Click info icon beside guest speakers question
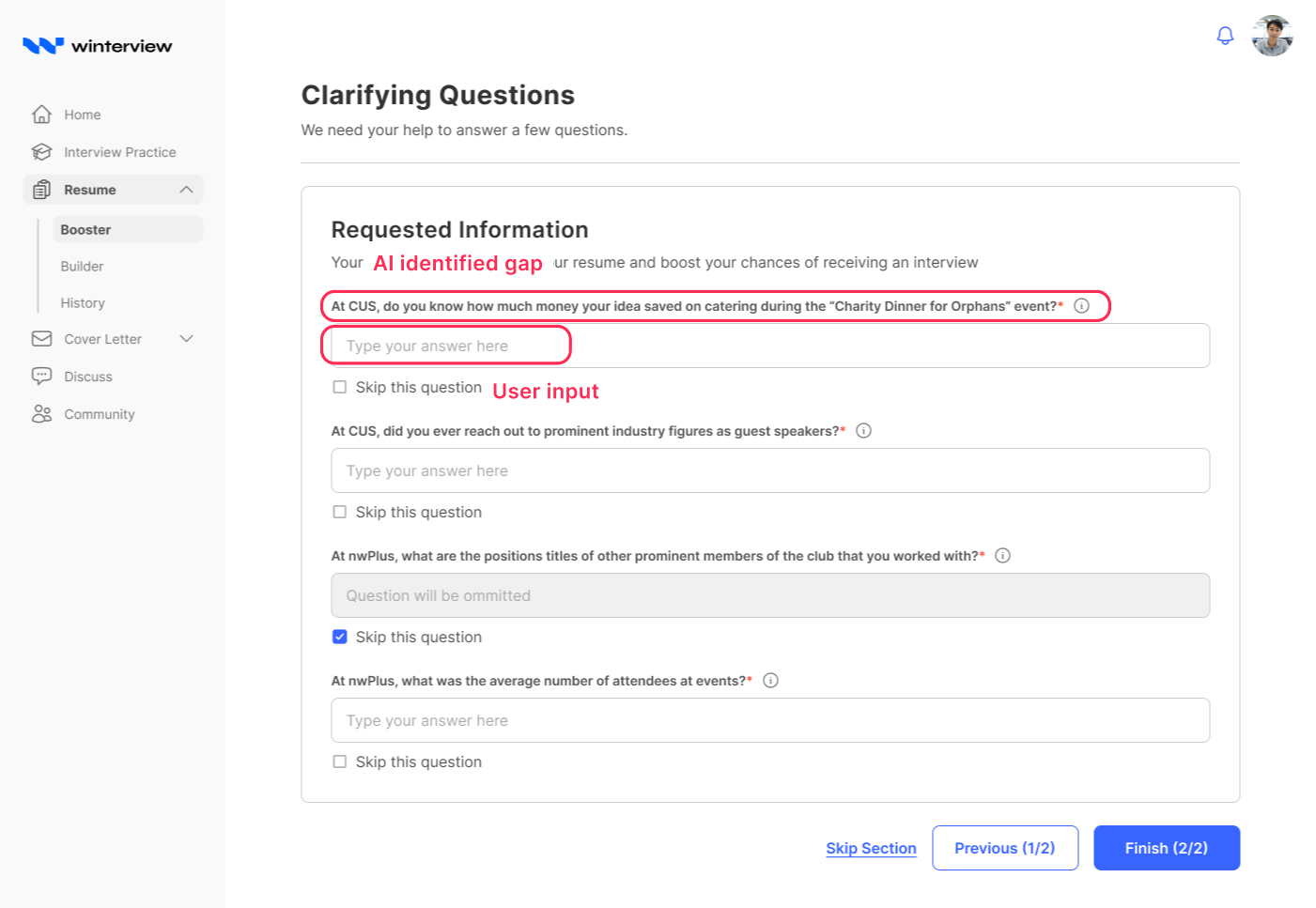The width and height of the screenshot is (1316, 908). pos(863,431)
